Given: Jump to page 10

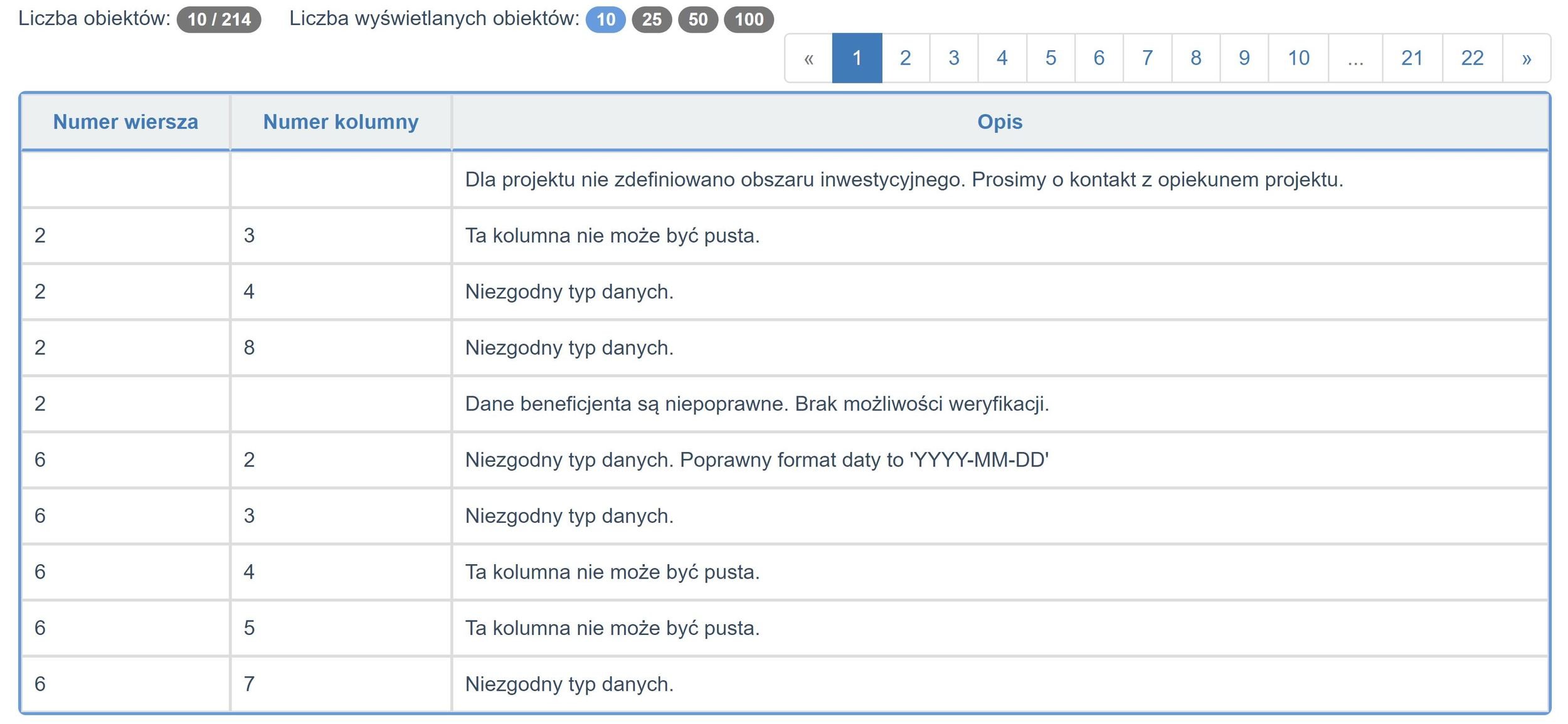Looking at the screenshot, I should pos(1298,58).
